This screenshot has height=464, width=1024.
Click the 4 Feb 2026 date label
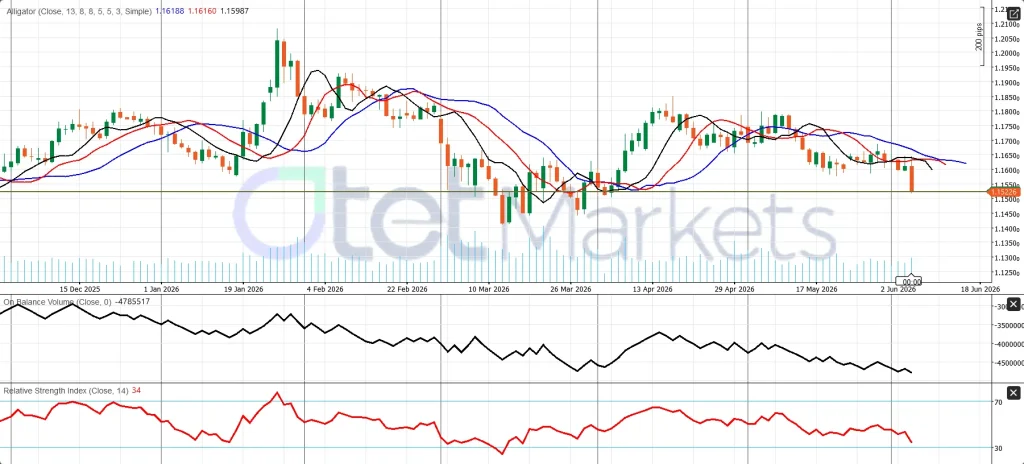coord(325,289)
